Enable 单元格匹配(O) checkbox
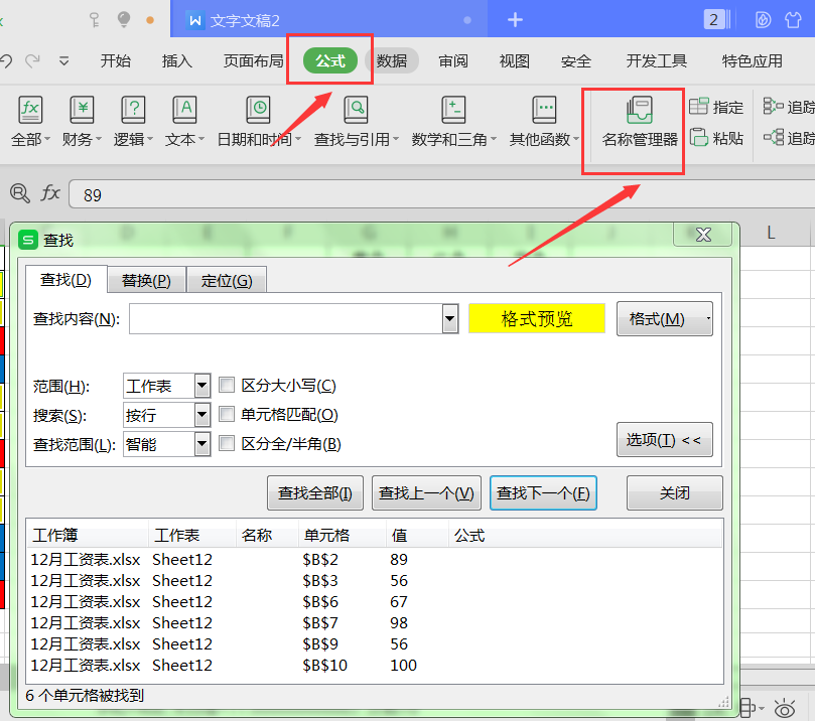The image size is (815, 721). pyautogui.click(x=227, y=414)
